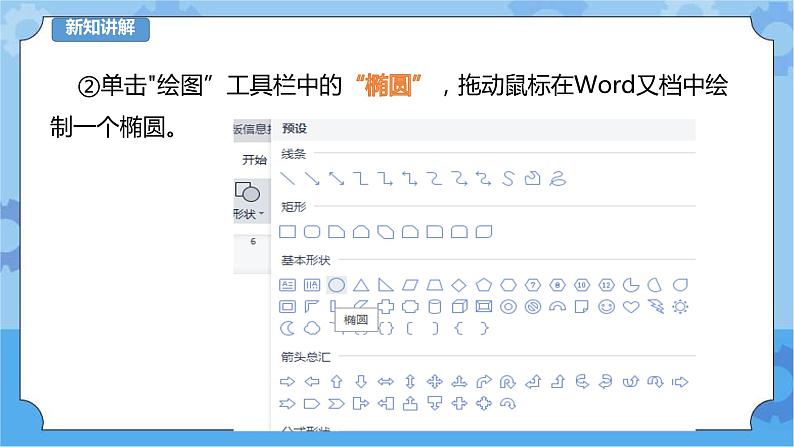
Task: Click the 新知讲解 title badge
Action: click(x=101, y=27)
